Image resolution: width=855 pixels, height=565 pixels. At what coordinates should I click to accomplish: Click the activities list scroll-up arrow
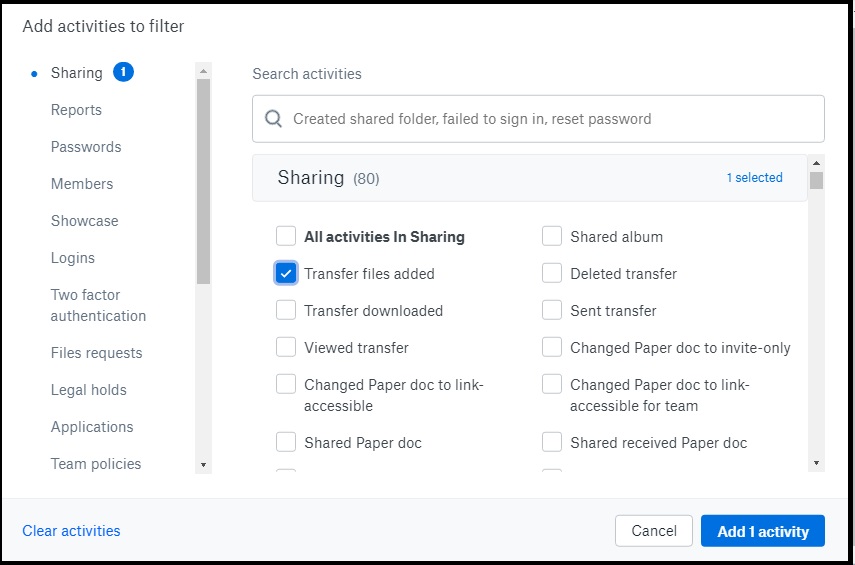point(816,163)
